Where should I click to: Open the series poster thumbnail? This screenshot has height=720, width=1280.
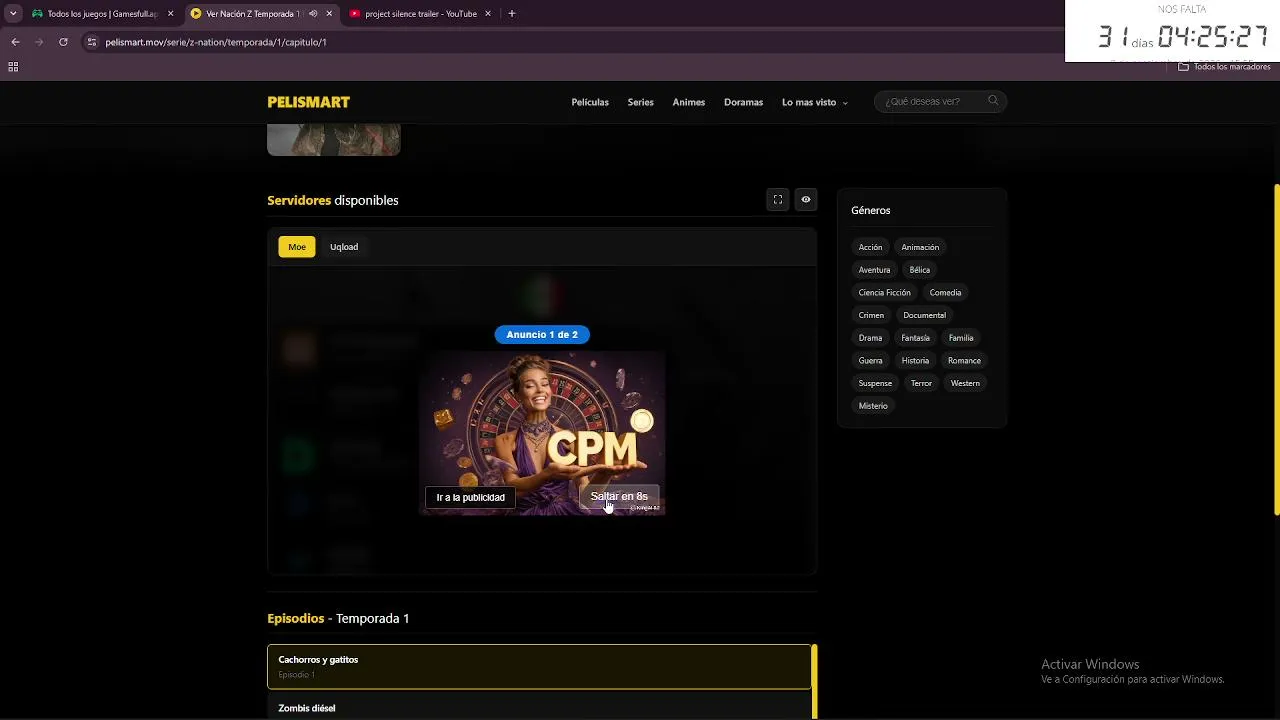pyautogui.click(x=334, y=140)
